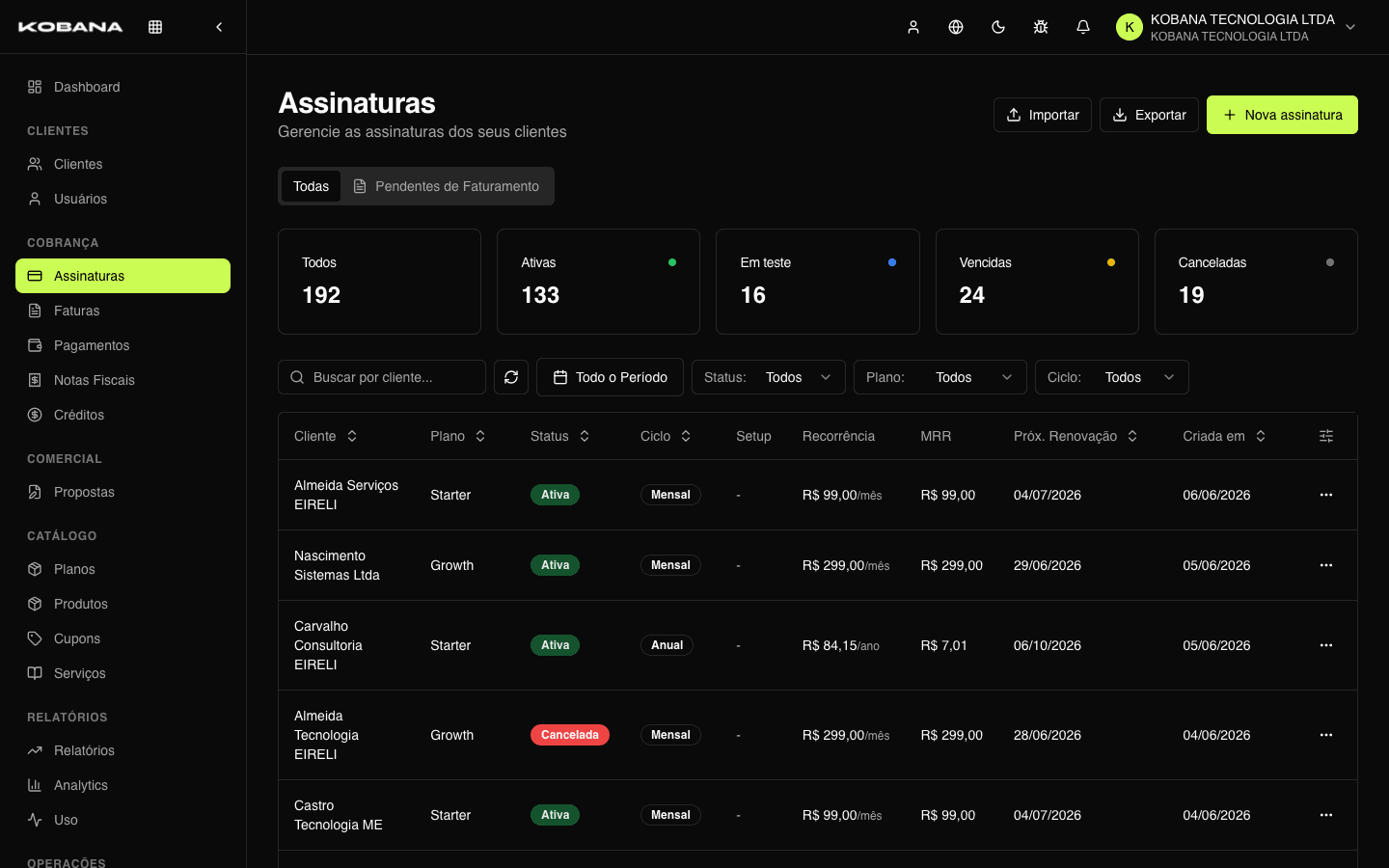Open actions menu for Almeida Tecnologia EIRELI
The height and width of the screenshot is (868, 1389).
coord(1326,735)
